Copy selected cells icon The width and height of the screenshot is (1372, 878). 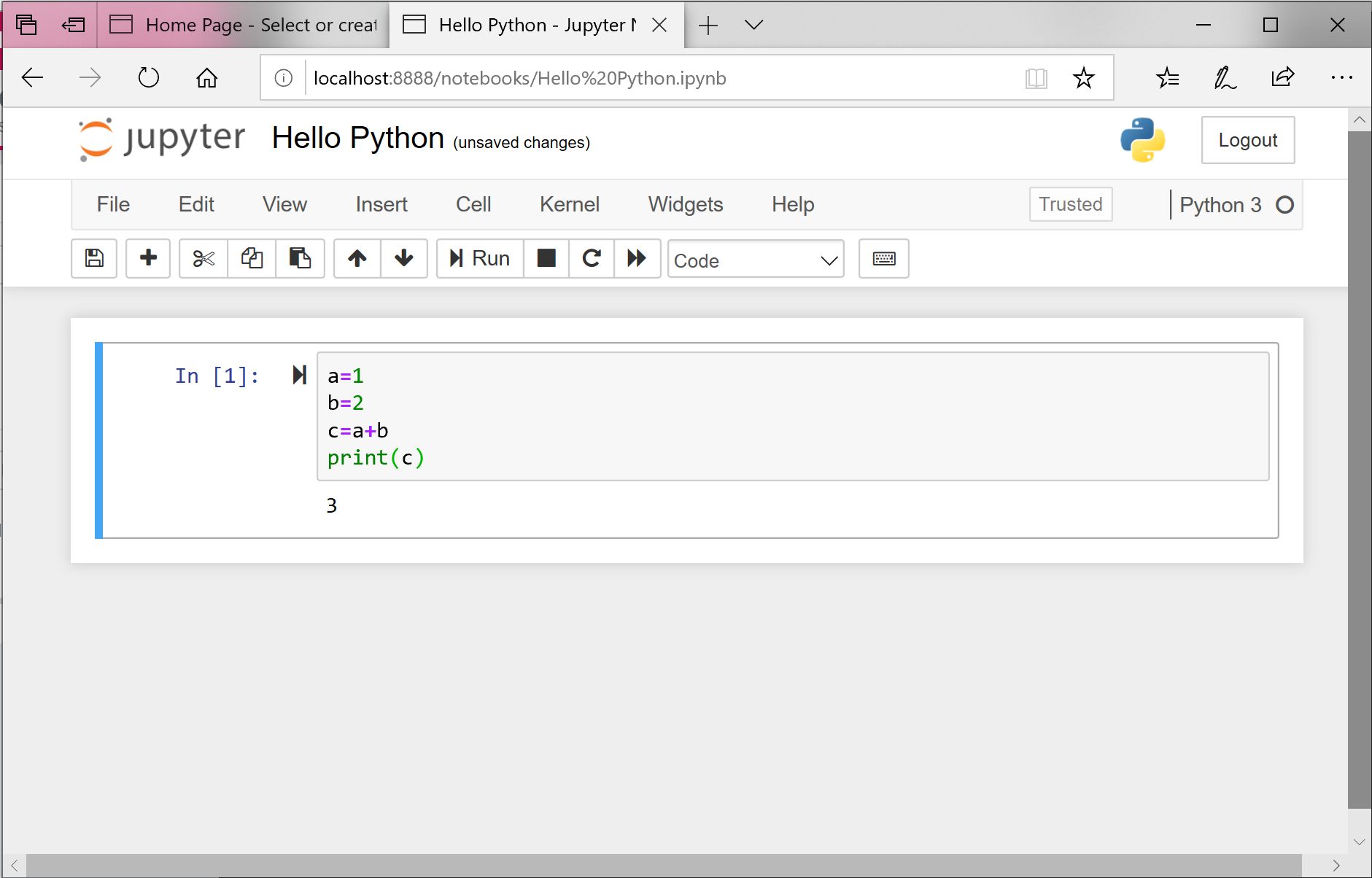coord(252,258)
